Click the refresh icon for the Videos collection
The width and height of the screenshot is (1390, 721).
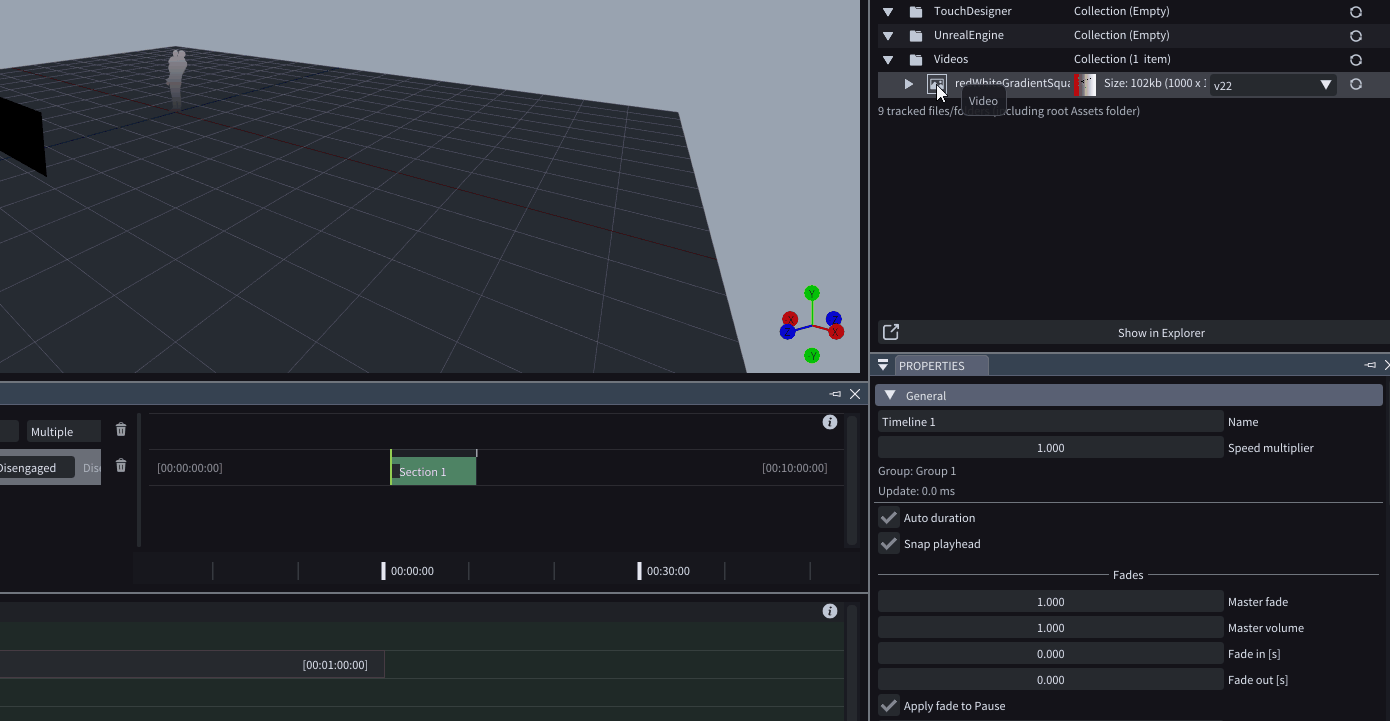(x=1355, y=60)
